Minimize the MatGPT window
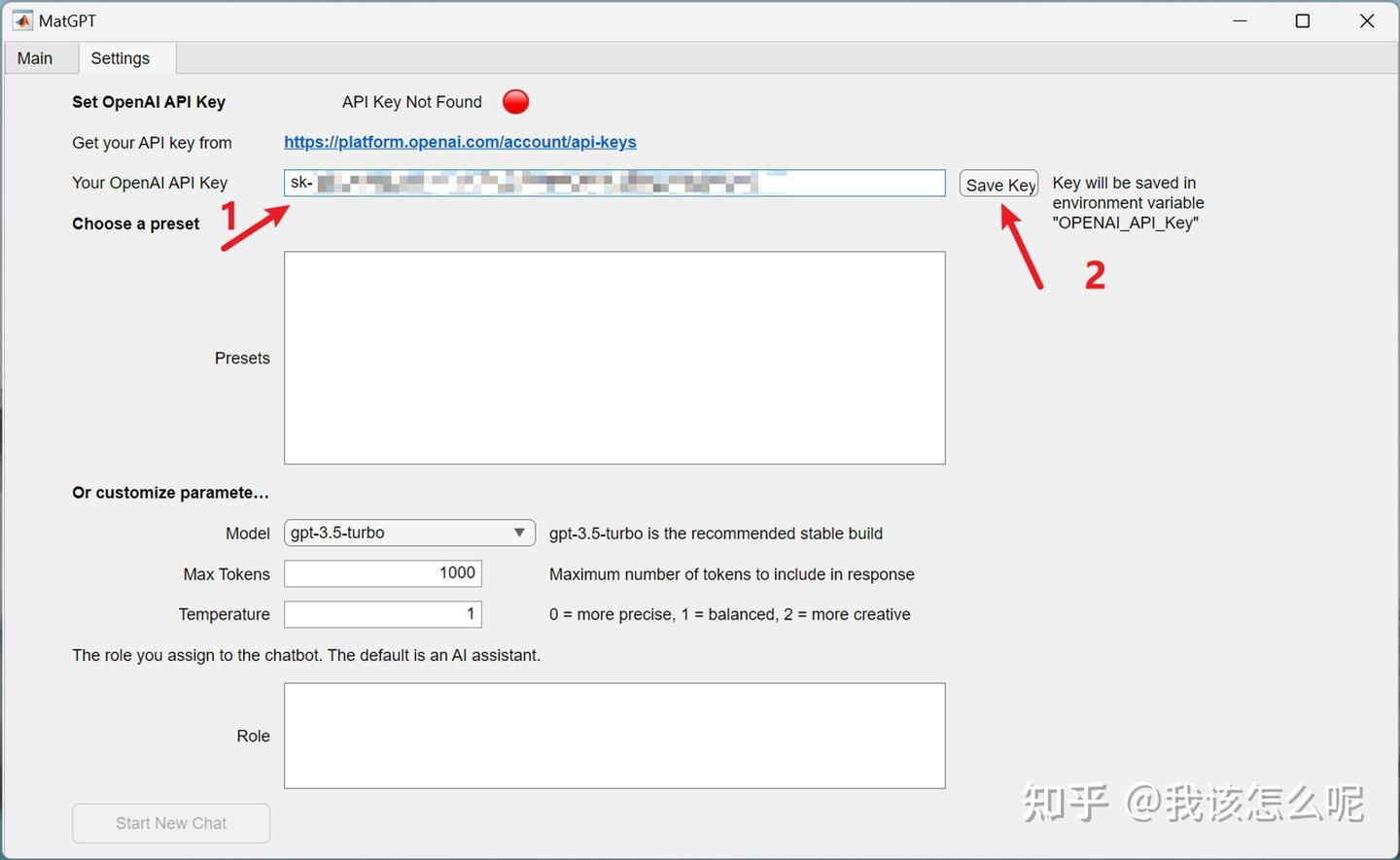This screenshot has height=860, width=1400. click(x=1241, y=19)
